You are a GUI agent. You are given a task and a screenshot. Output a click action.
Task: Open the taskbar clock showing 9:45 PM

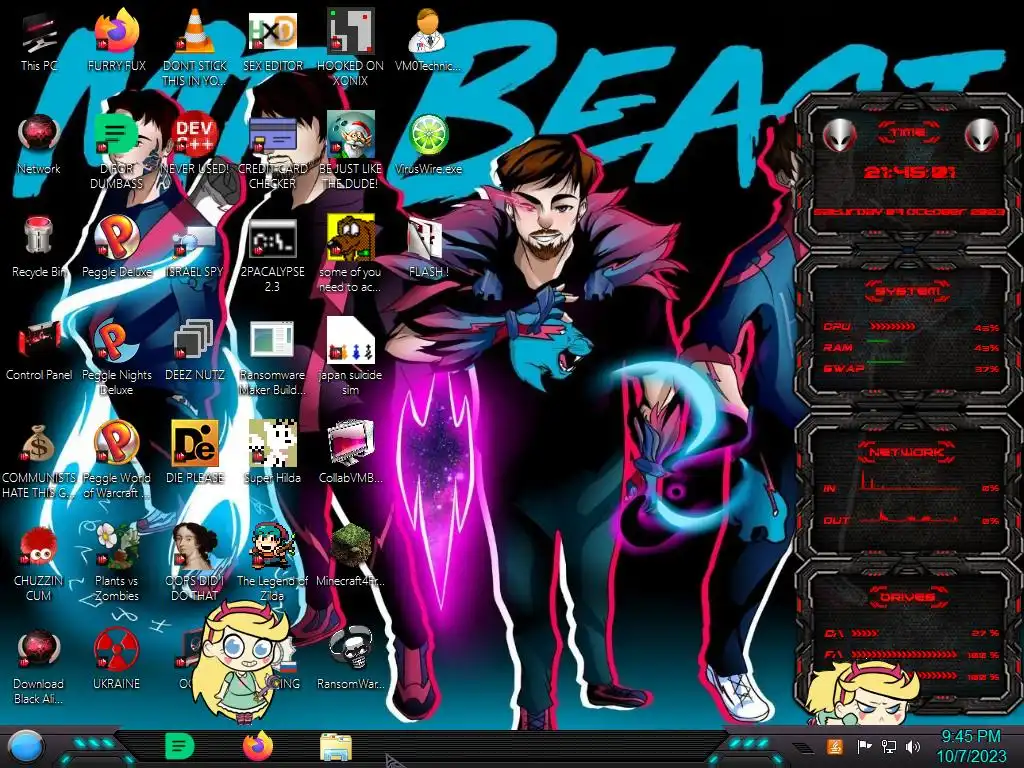tap(971, 746)
